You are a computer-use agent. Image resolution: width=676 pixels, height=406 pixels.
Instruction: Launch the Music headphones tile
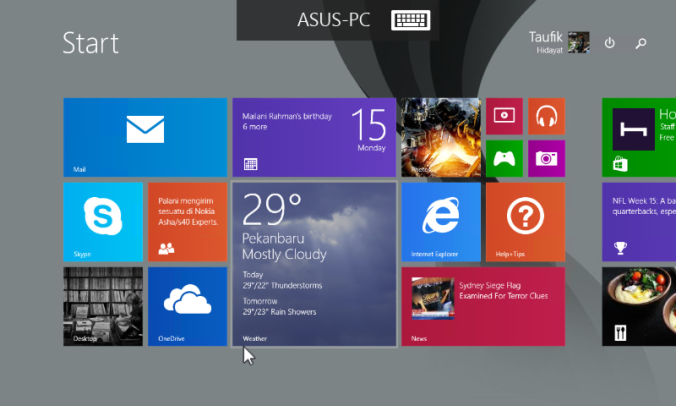[x=547, y=116]
